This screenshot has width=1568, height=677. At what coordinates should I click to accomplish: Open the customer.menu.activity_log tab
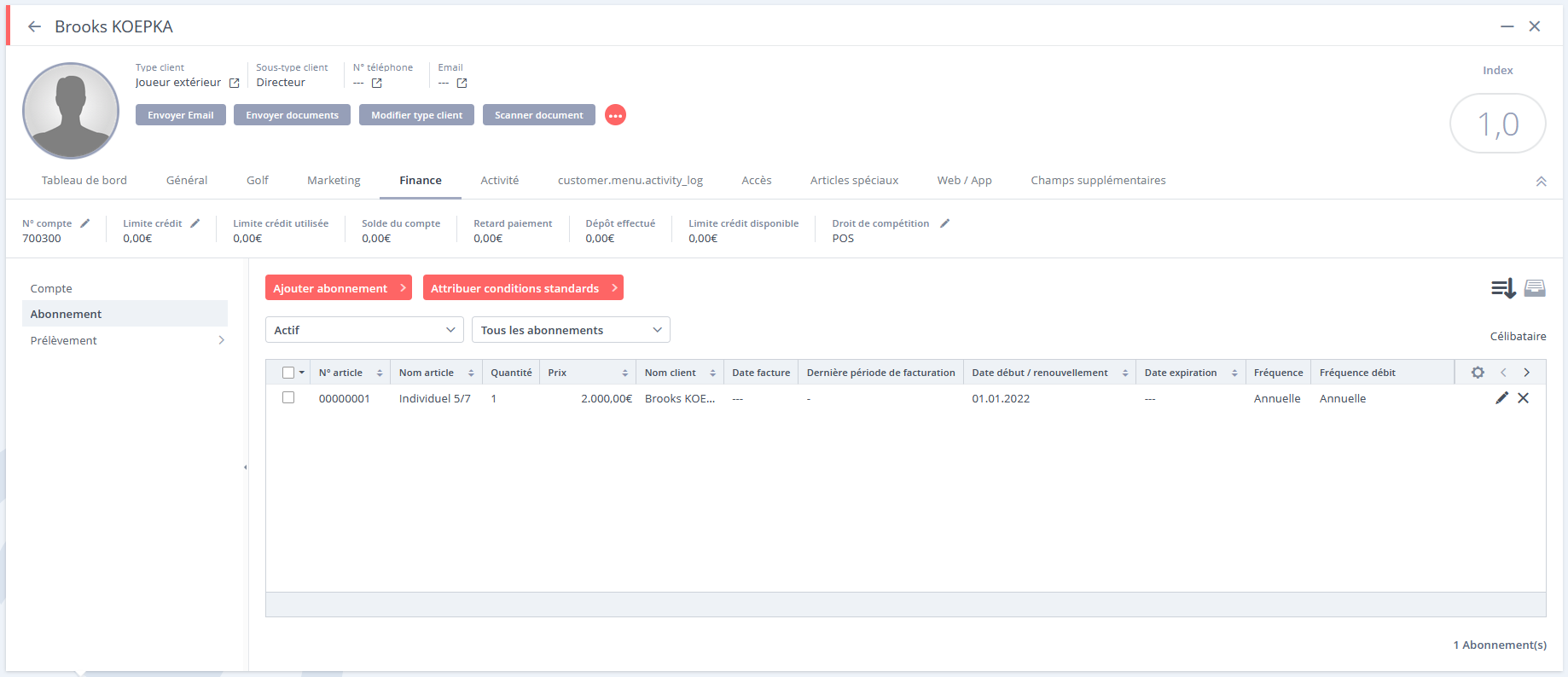pyautogui.click(x=630, y=180)
